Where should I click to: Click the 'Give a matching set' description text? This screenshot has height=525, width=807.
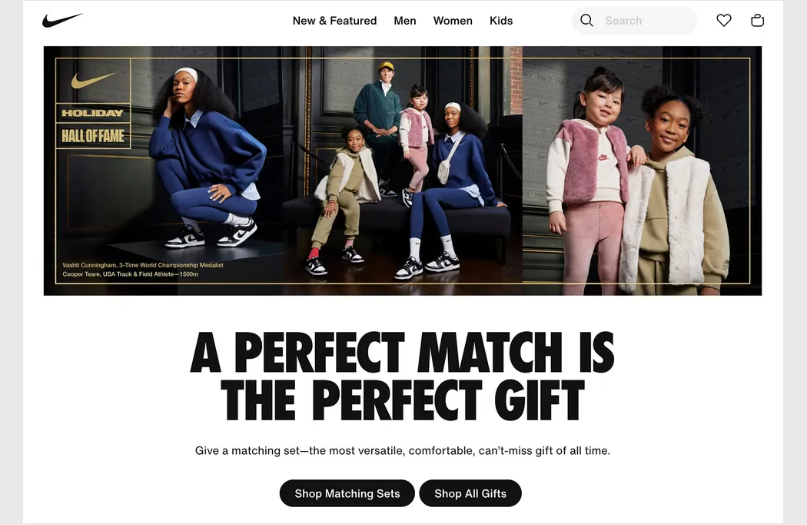coord(402,451)
